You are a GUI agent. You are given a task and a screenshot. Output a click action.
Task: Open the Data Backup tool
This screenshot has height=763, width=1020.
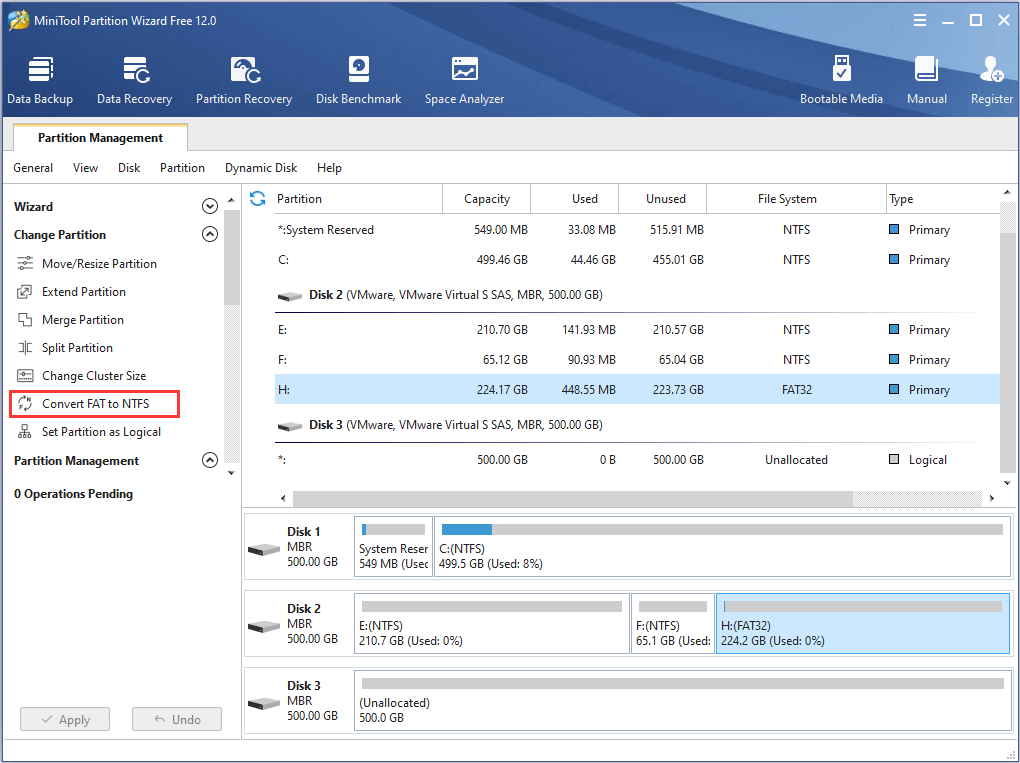pyautogui.click(x=40, y=81)
